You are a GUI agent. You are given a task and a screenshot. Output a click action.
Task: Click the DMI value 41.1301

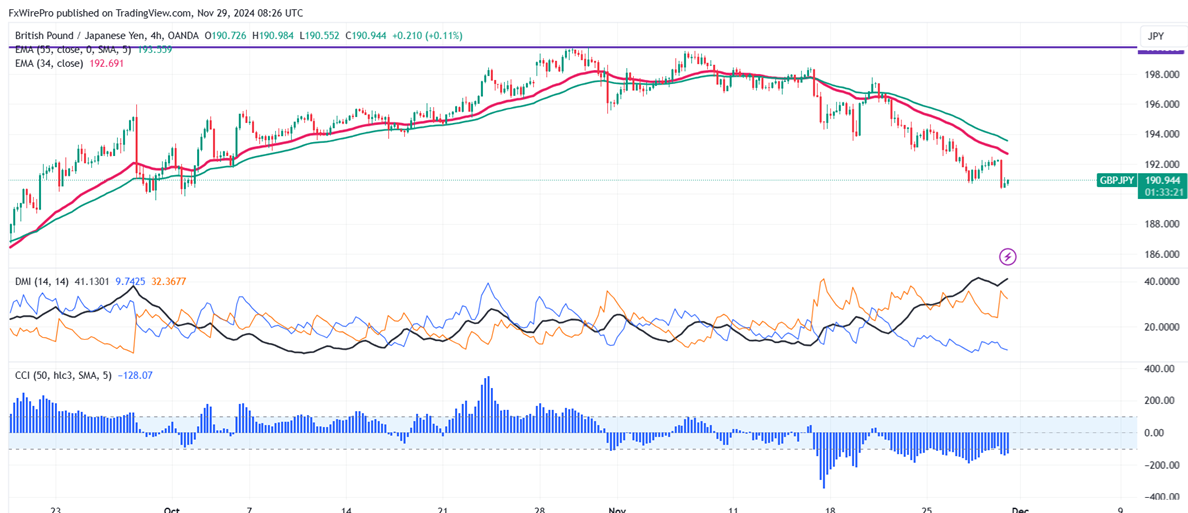92,282
